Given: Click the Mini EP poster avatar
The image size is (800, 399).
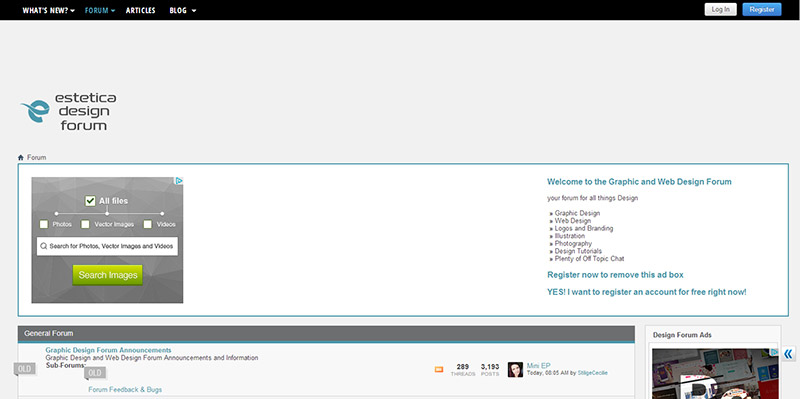Looking at the screenshot, I should click(x=515, y=369).
